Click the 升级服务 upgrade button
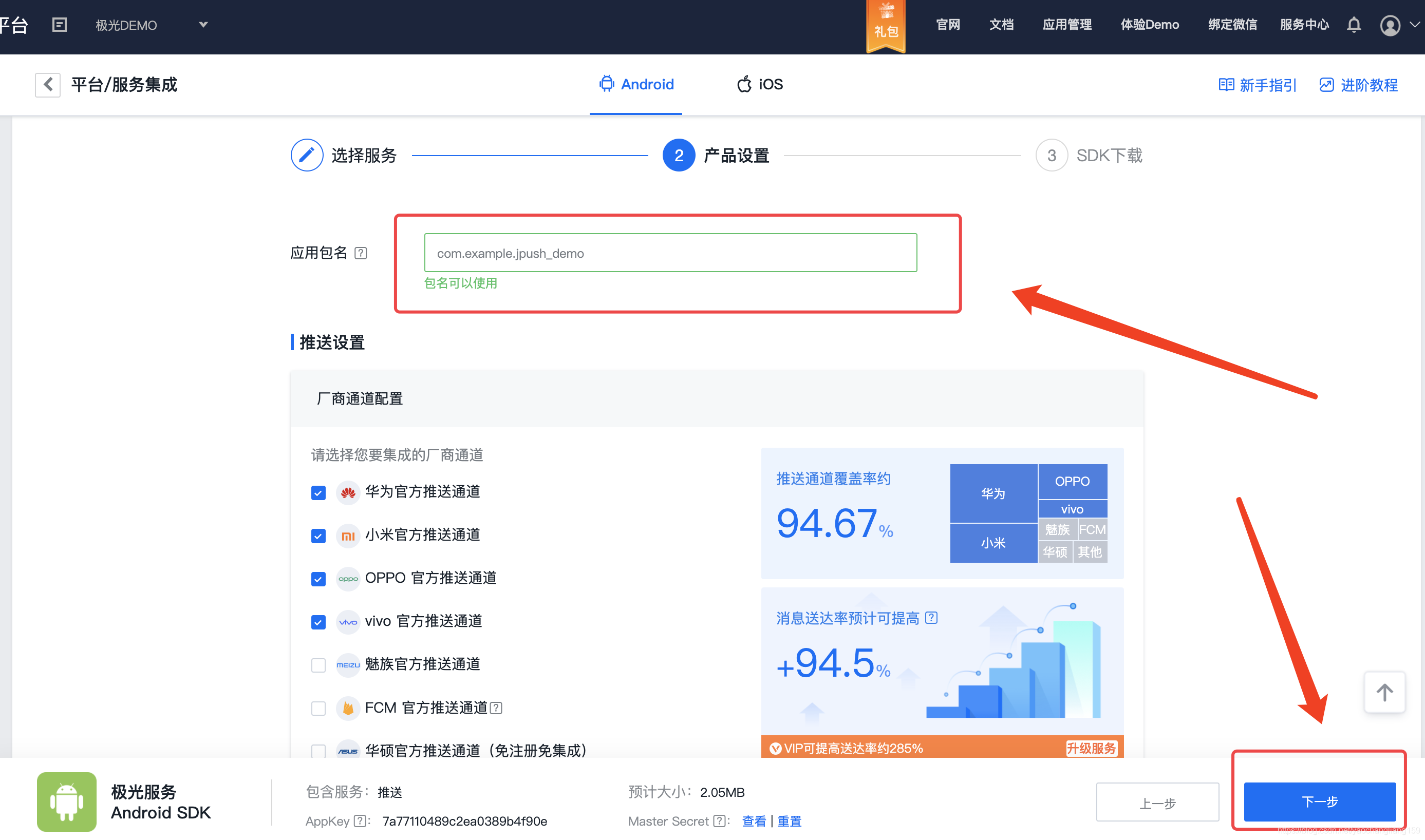1425x840 pixels. pos(1091,748)
